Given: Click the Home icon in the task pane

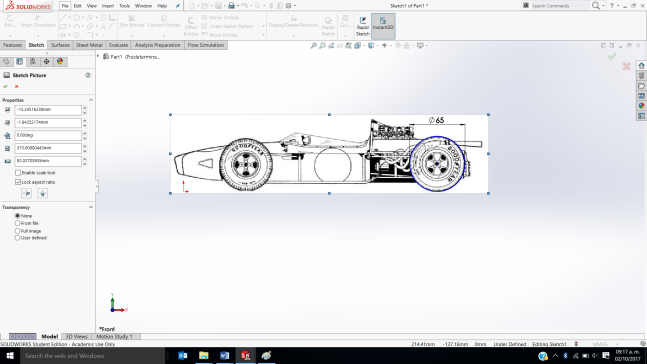Looking at the screenshot, I should pyautogui.click(x=641, y=66).
